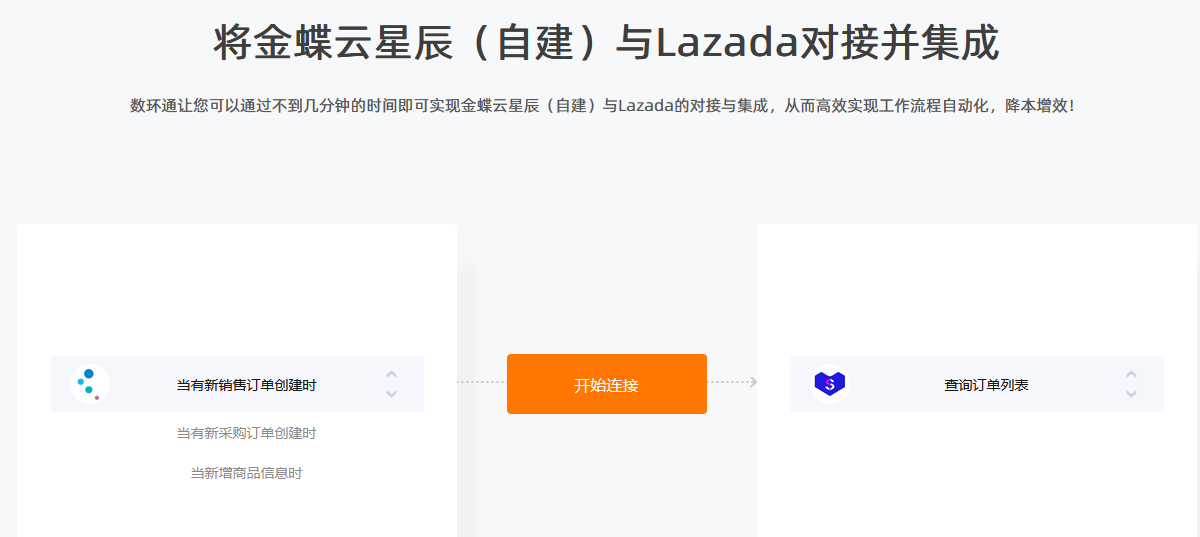Screen dimensions: 1200x537
Task: Click the dotted connector left of 开始连接
Action: tap(482, 382)
